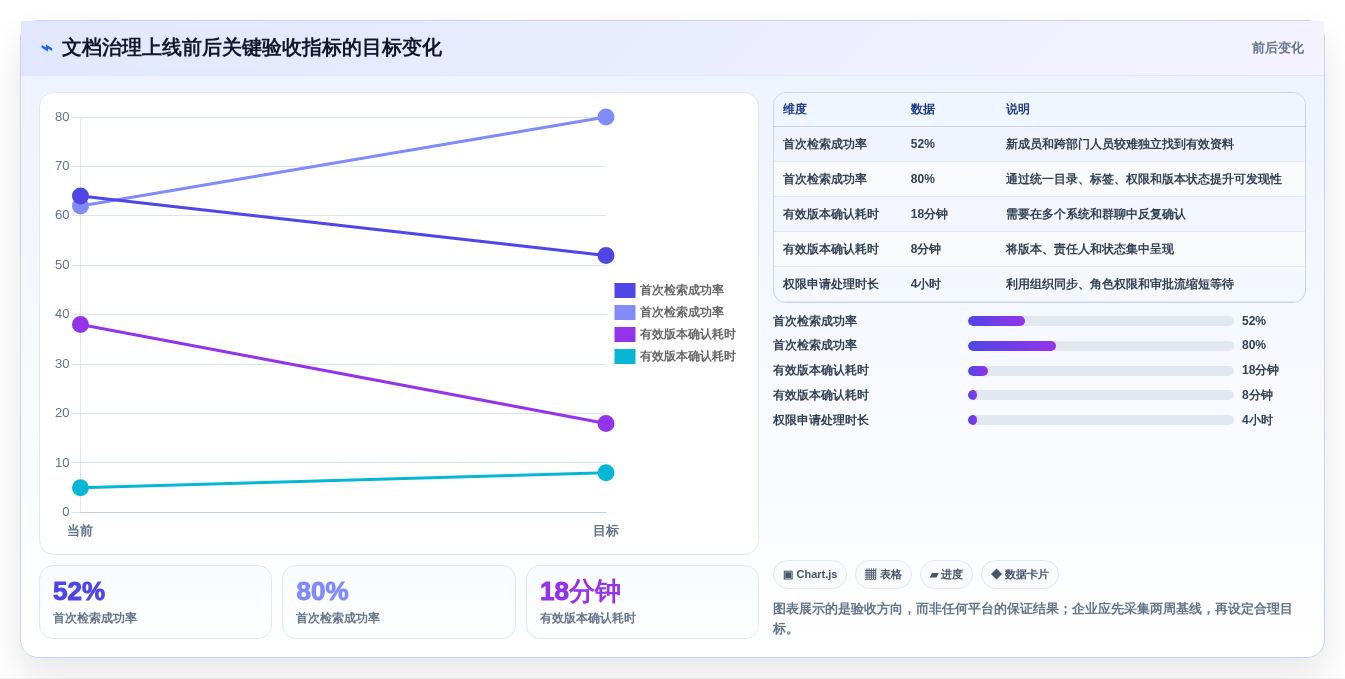1345x679 pixels.
Task: Toggle the purple legend swatch for 有效版本确认耗时
Action: [x=625, y=334]
